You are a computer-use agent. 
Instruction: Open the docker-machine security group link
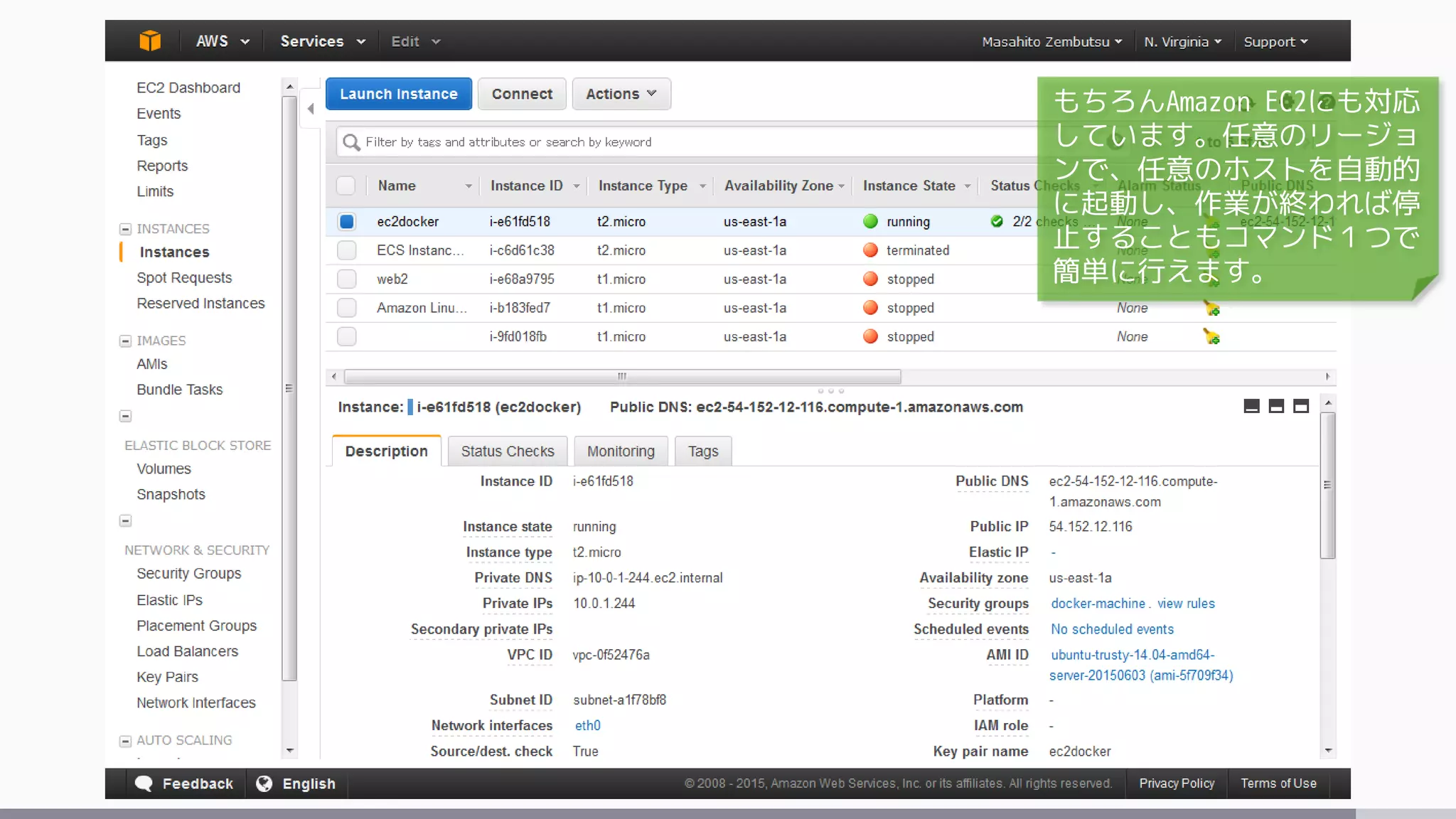[1098, 603]
